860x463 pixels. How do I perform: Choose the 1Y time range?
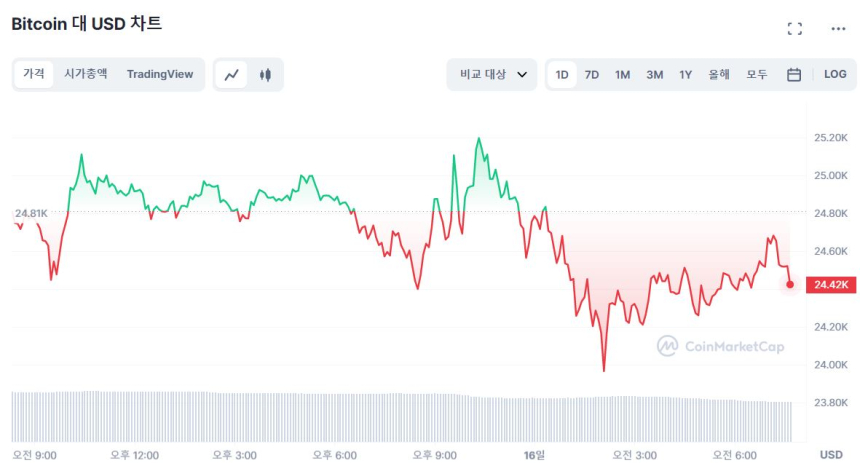pos(685,74)
